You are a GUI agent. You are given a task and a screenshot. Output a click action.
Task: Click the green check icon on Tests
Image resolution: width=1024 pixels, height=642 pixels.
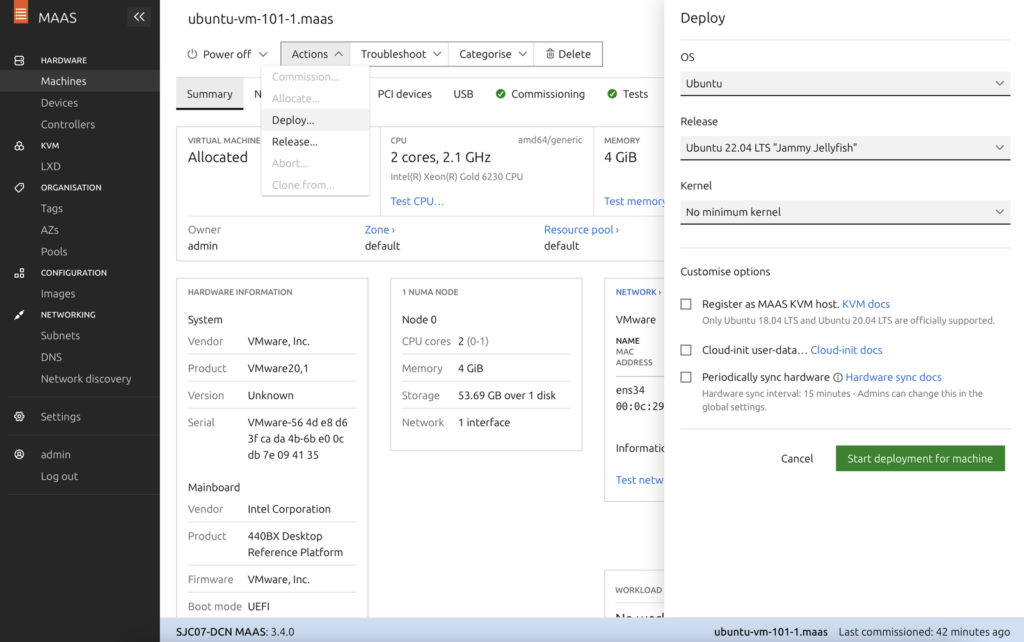point(612,94)
